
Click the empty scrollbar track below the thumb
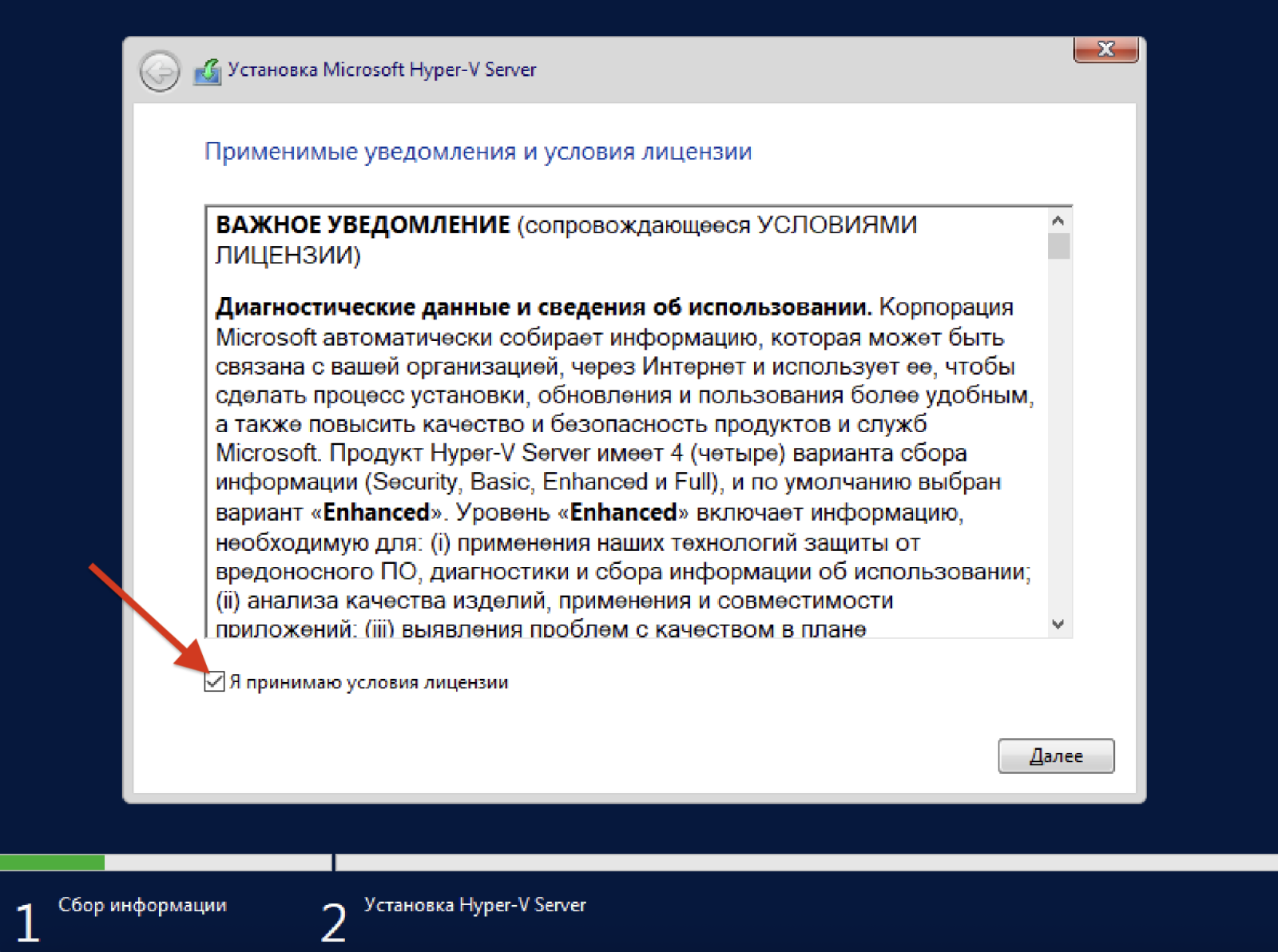point(1058,439)
